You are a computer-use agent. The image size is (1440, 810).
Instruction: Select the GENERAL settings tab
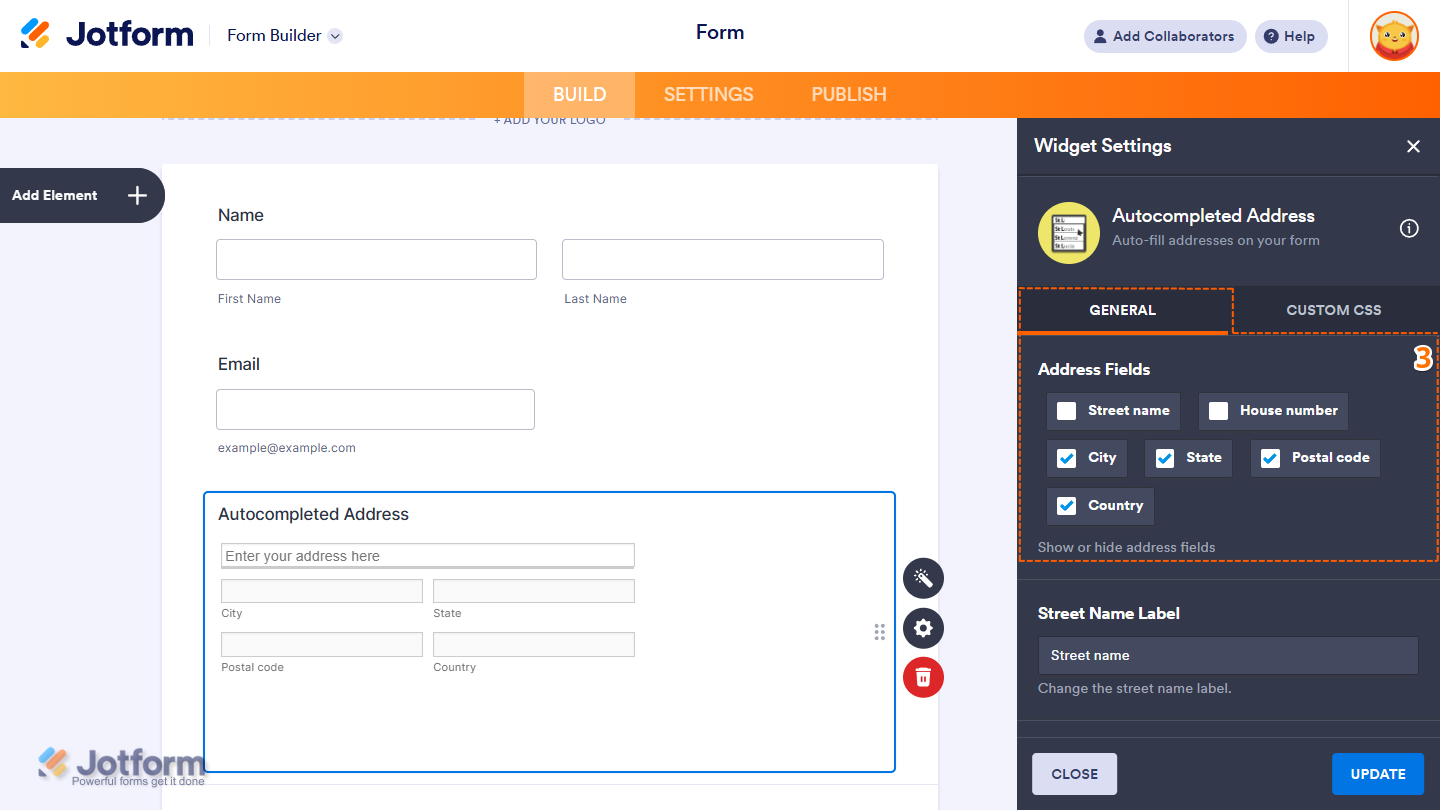pyautogui.click(x=1123, y=311)
